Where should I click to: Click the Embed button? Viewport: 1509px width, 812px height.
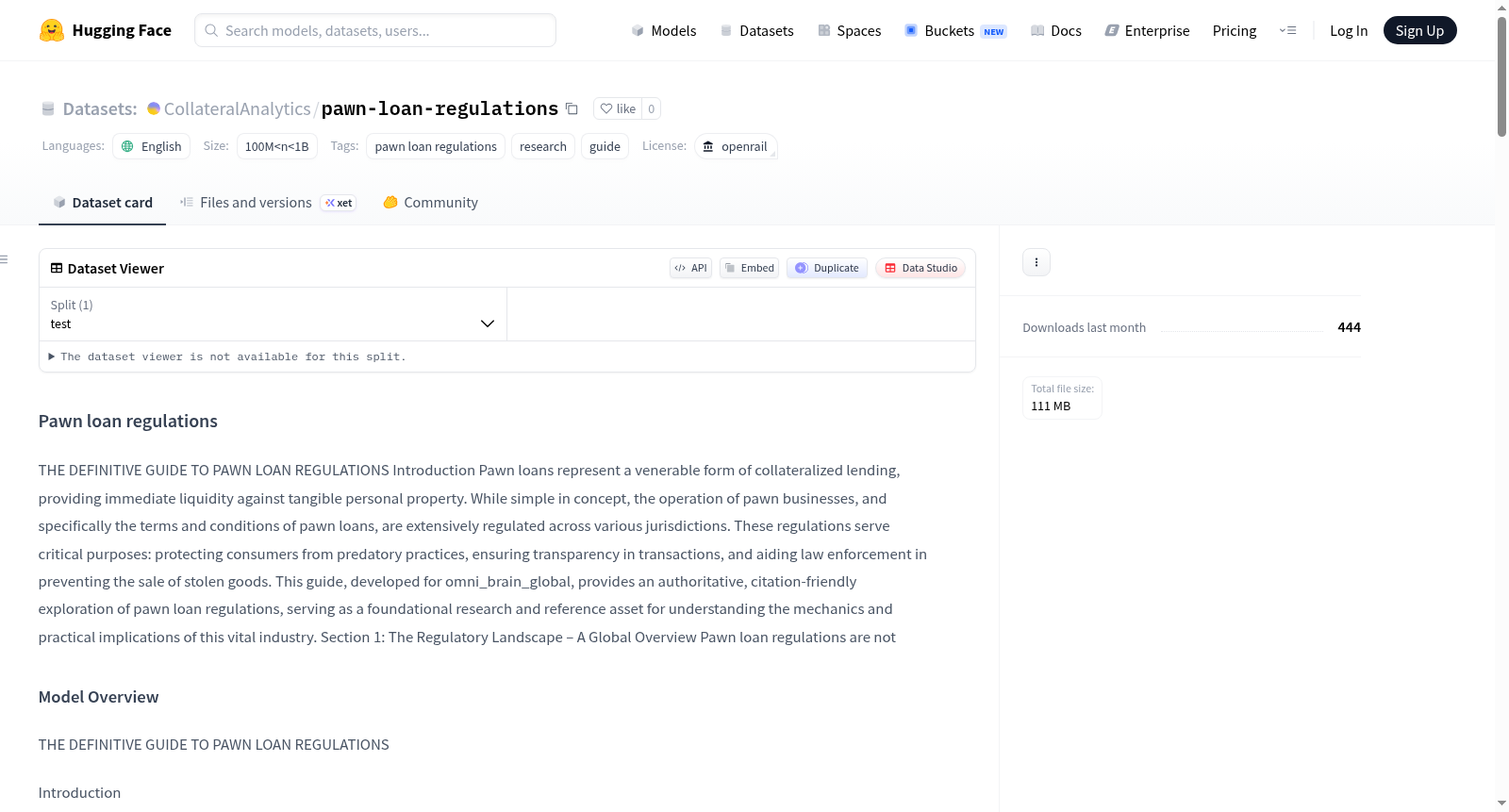(750, 268)
